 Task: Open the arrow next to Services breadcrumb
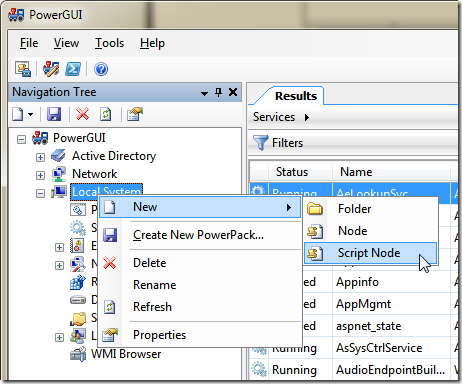[x=307, y=117]
